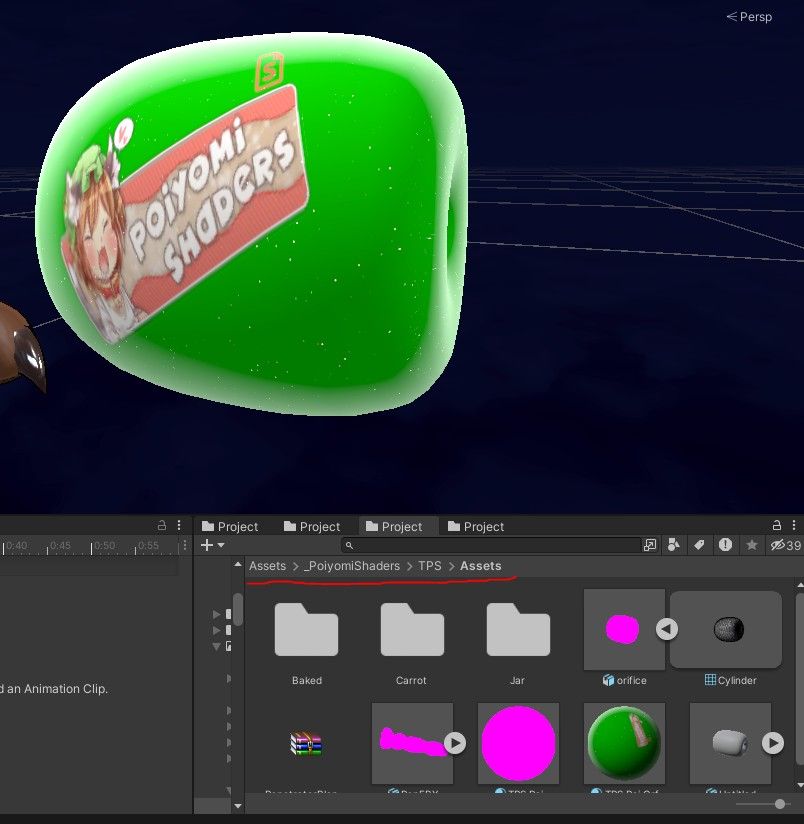
Task: Open the Project panel's three-dot options menu
Action: coord(794,525)
